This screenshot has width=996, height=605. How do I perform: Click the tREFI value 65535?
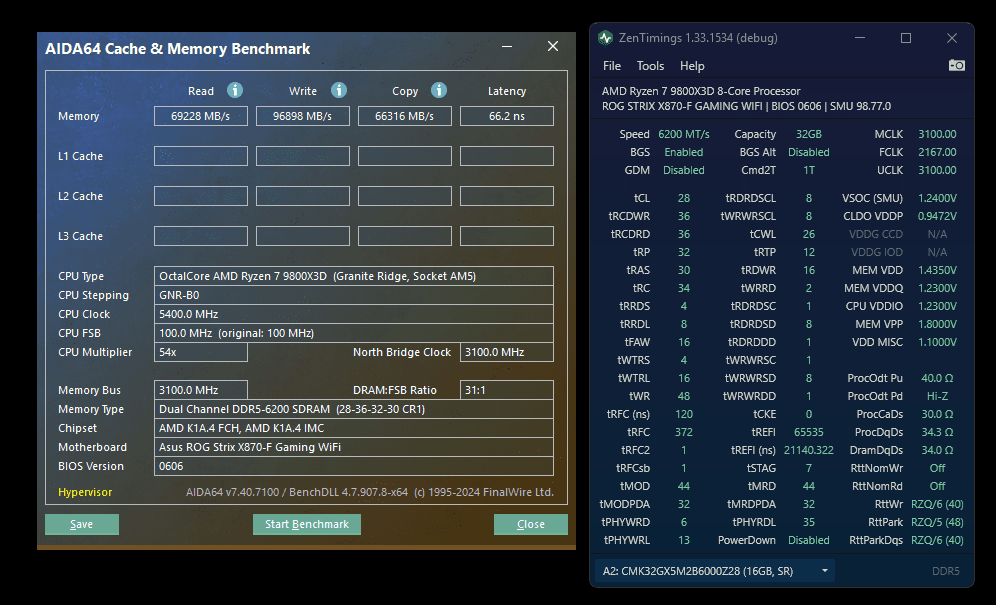809,432
